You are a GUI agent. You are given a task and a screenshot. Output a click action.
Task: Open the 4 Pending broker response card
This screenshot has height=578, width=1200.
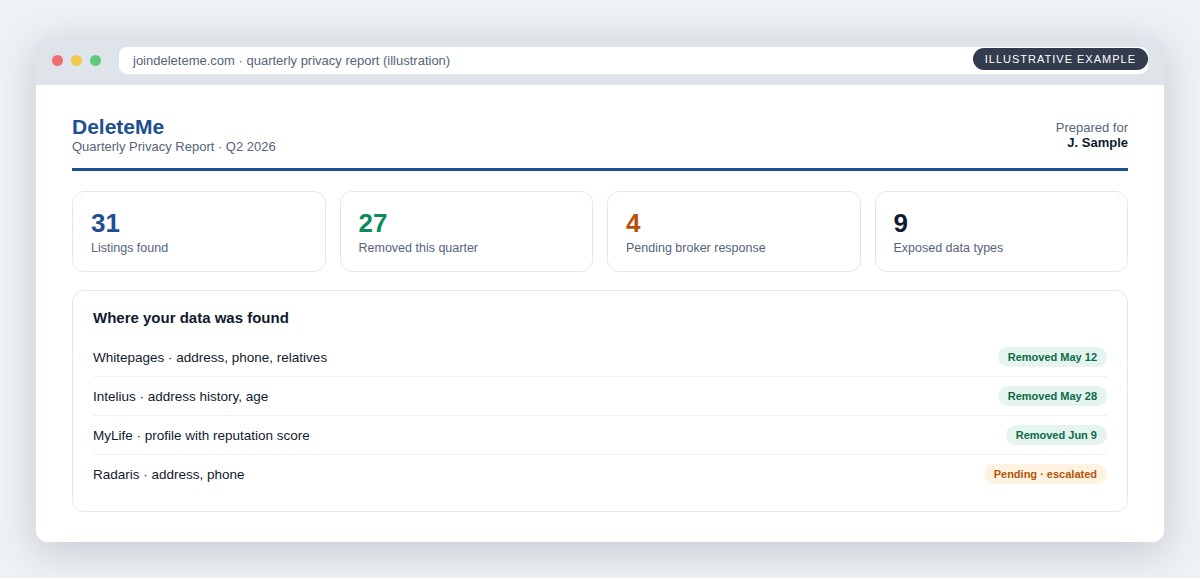point(734,231)
